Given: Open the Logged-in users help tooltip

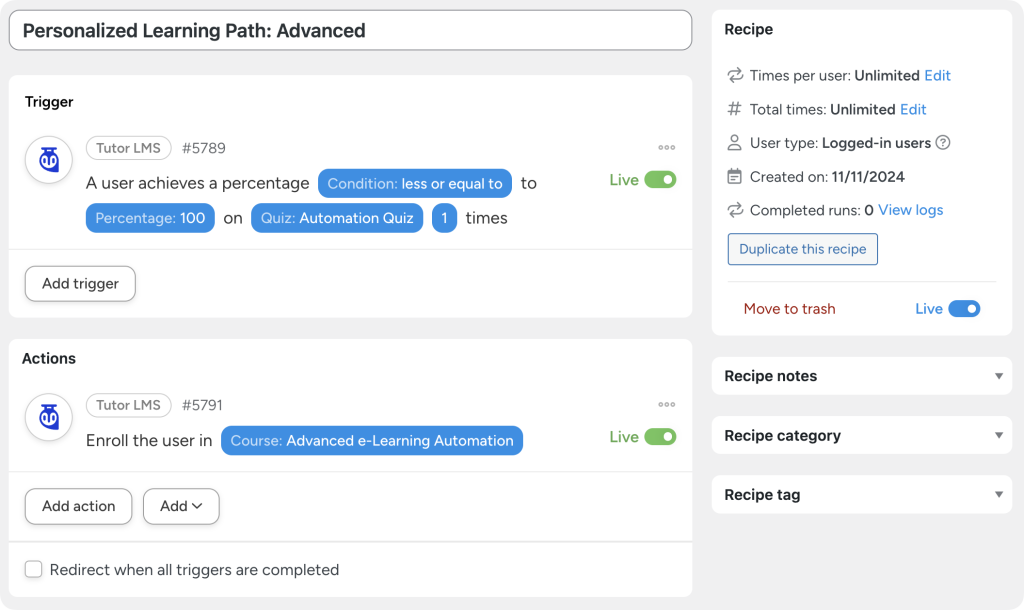Looking at the screenshot, I should coord(945,143).
